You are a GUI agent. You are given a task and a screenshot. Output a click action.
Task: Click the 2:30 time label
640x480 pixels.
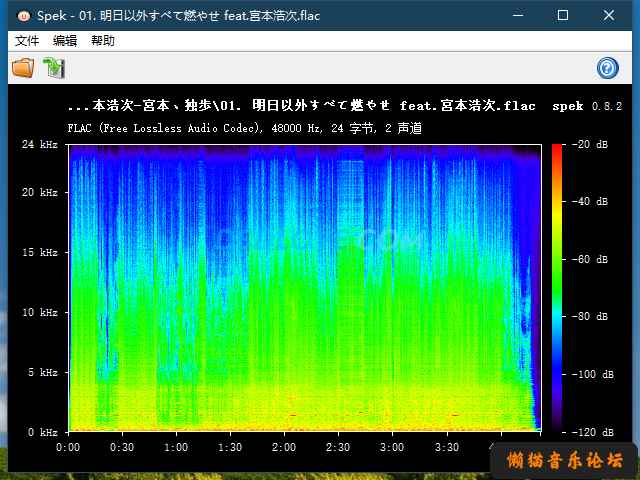[x=338, y=447]
